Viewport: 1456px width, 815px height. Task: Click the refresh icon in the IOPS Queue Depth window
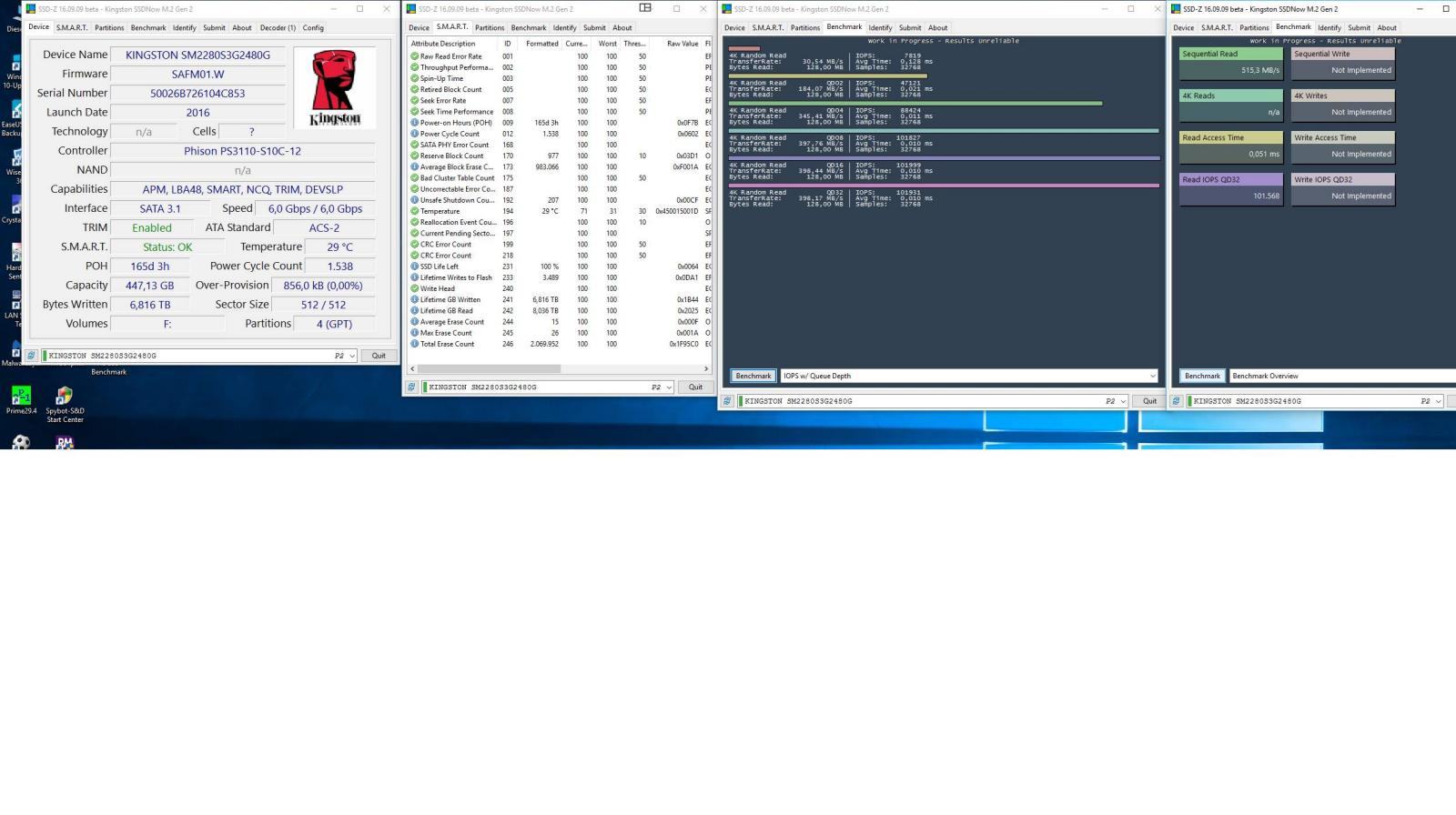(x=727, y=401)
